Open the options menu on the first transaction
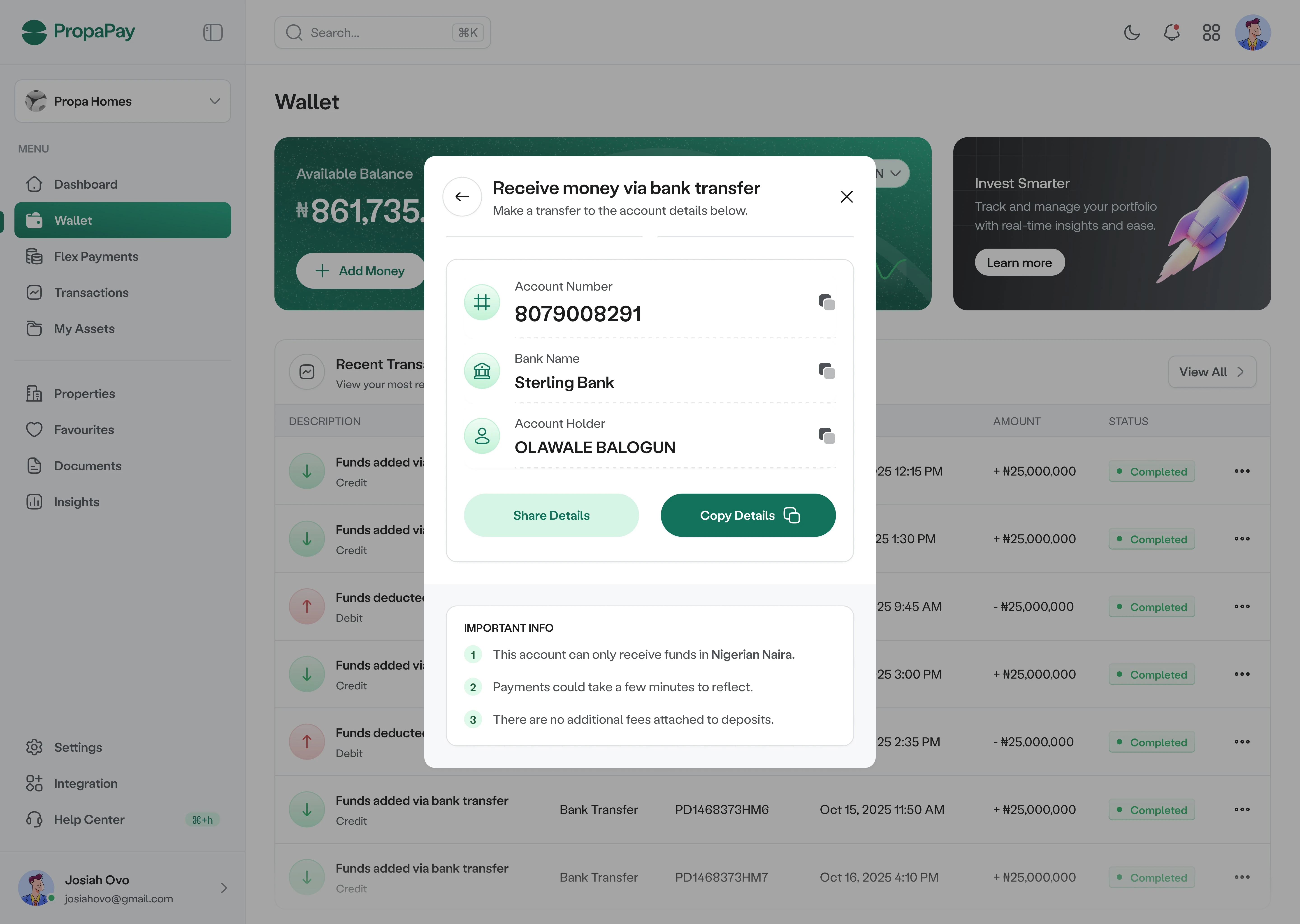The height and width of the screenshot is (924, 1300). click(1242, 471)
